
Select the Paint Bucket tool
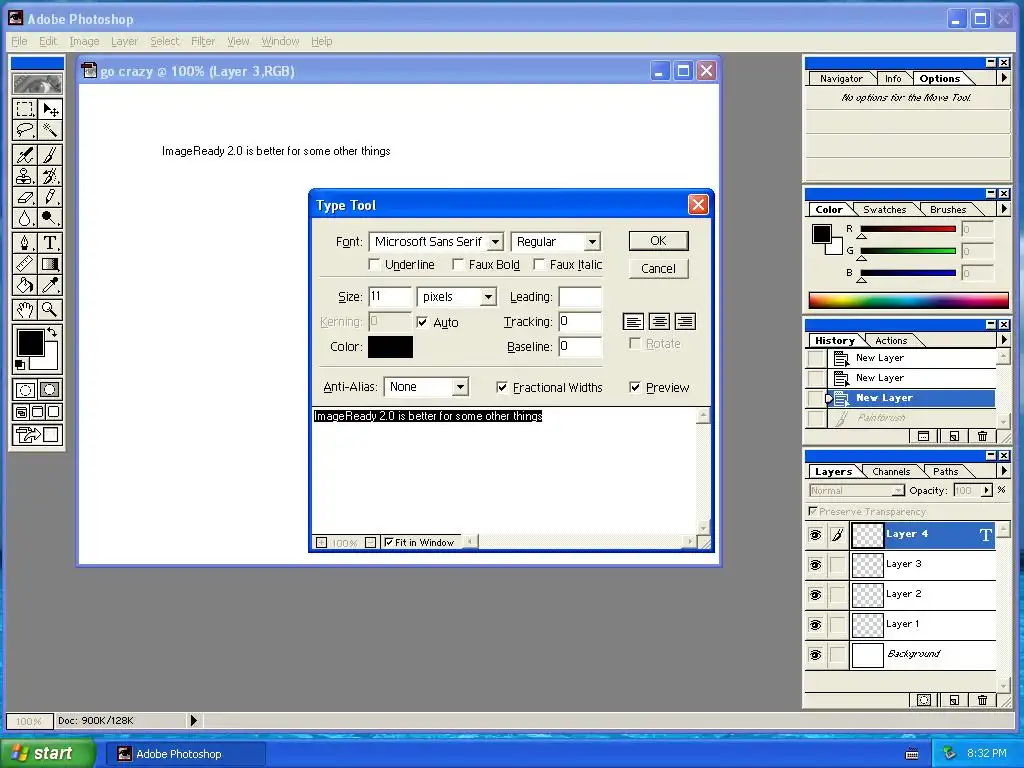25,285
